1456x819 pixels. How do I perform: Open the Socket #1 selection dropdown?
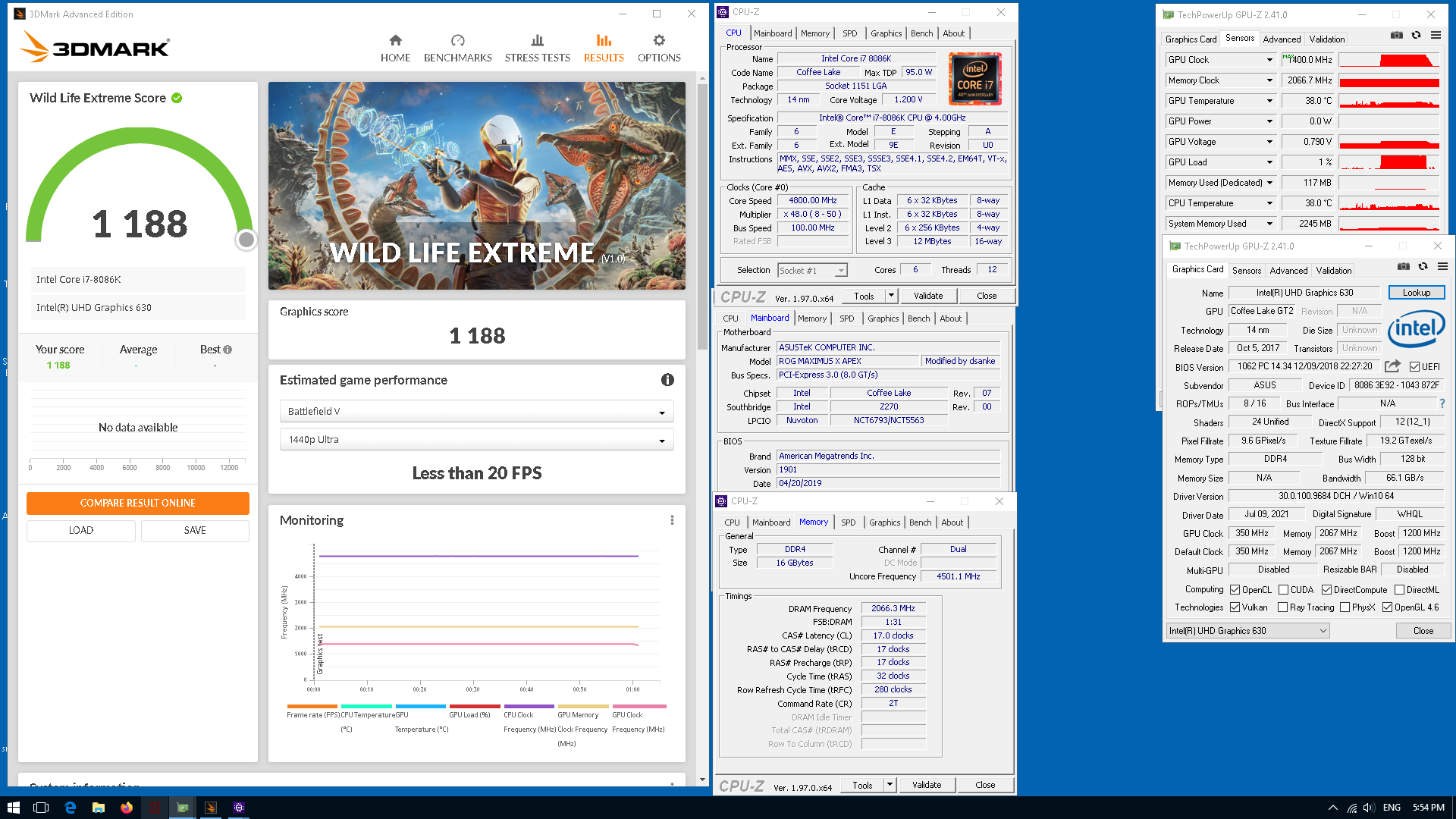[812, 271]
